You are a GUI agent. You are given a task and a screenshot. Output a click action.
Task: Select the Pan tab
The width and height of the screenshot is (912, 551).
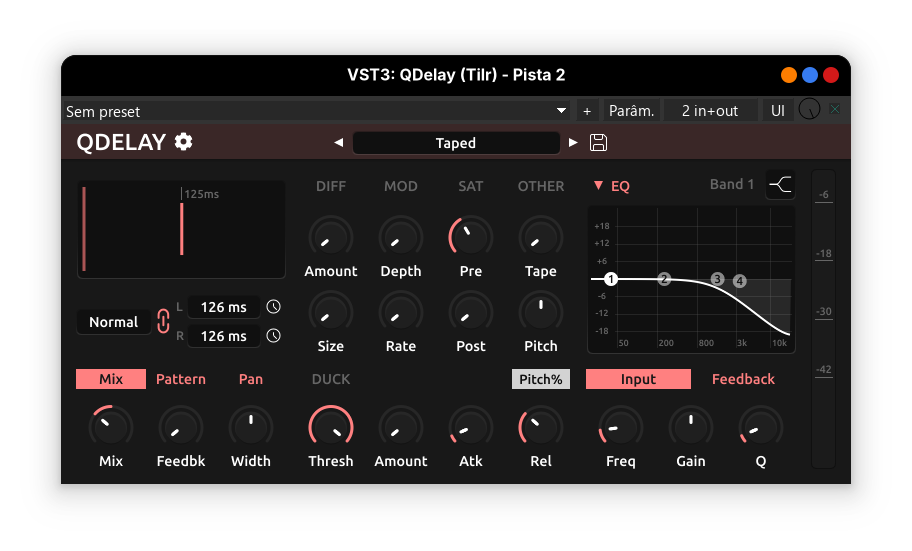251,379
